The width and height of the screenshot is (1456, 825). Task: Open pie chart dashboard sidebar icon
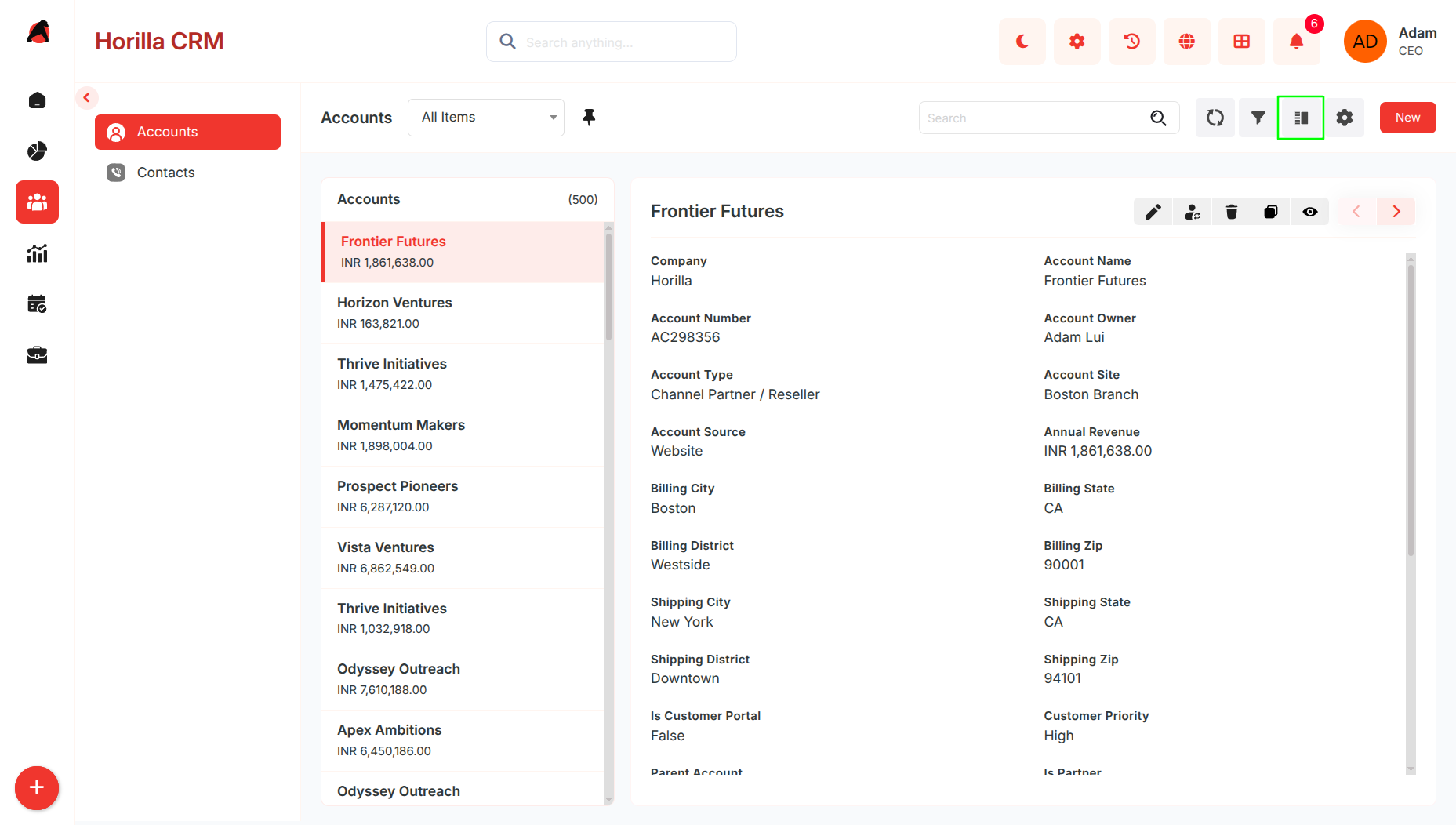pyautogui.click(x=37, y=151)
